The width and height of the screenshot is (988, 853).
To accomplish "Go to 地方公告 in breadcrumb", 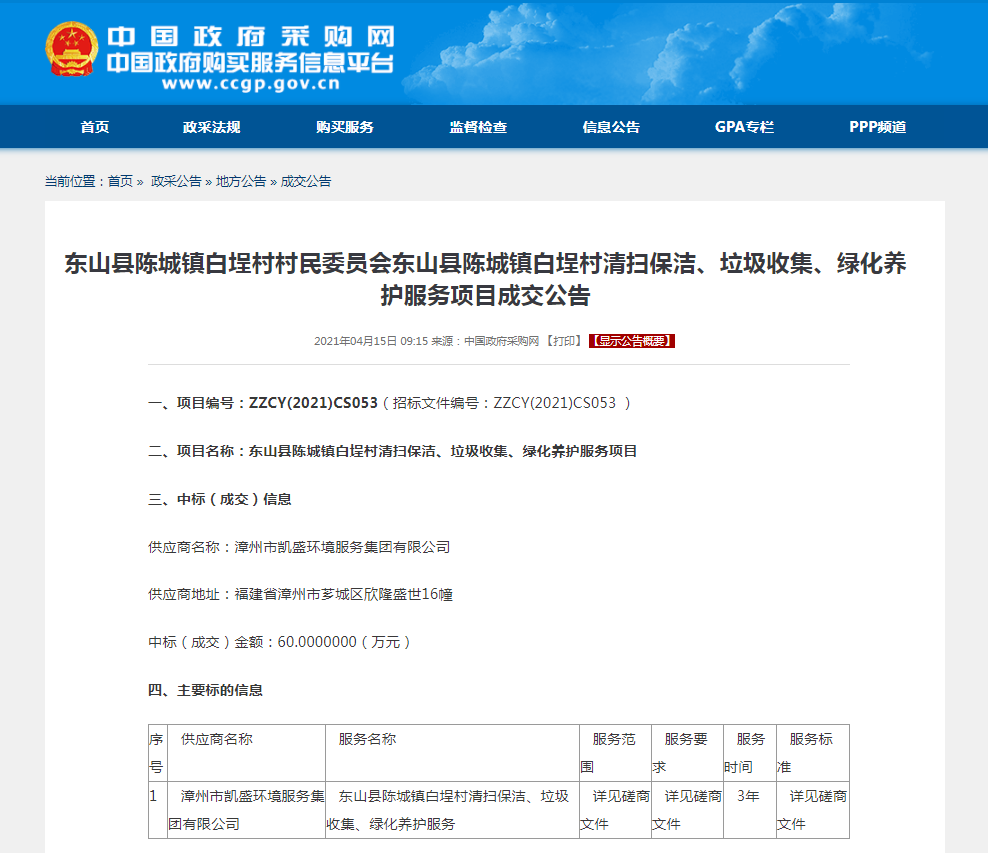I will pos(241,181).
